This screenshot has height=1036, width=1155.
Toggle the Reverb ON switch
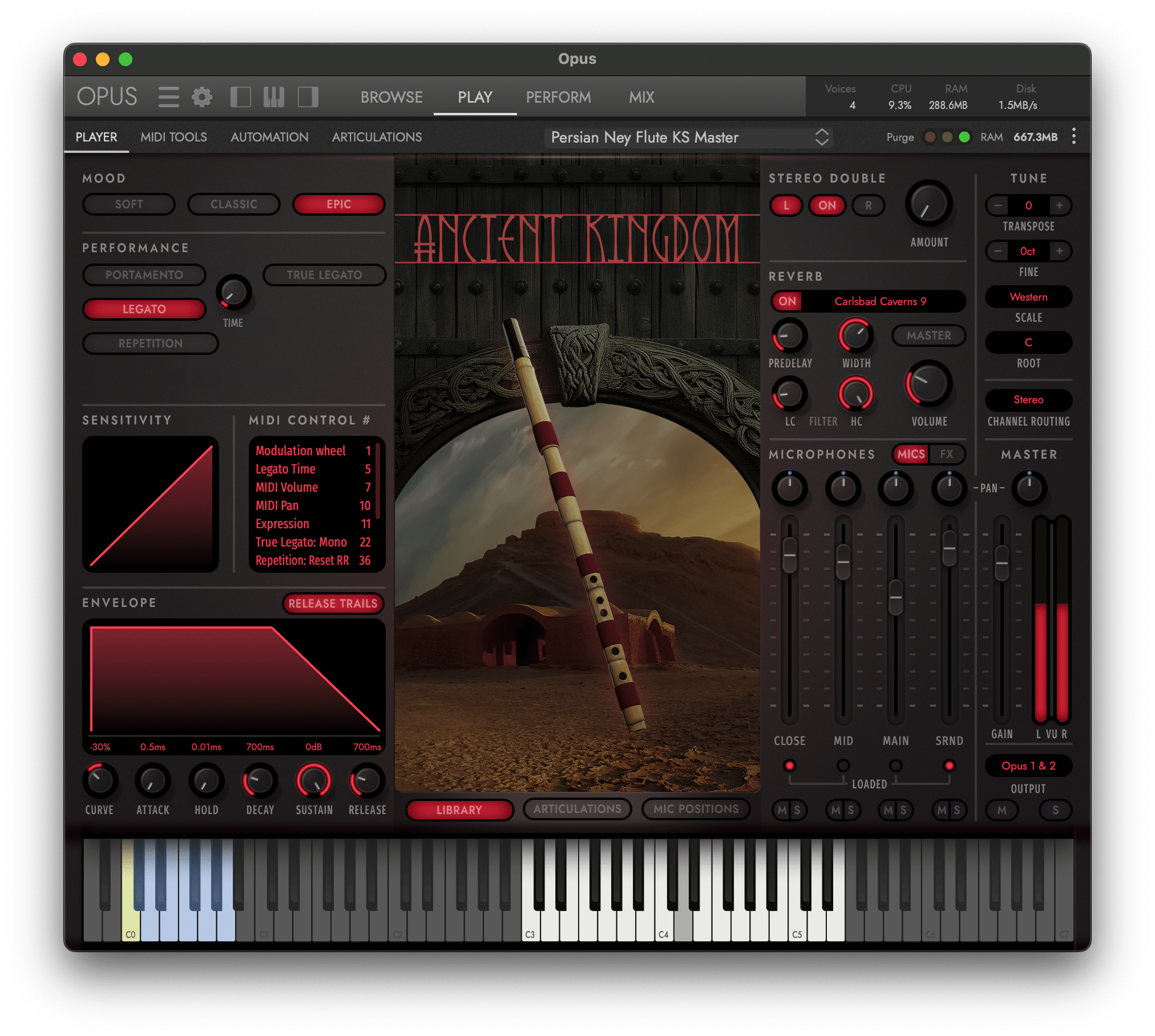[787, 301]
